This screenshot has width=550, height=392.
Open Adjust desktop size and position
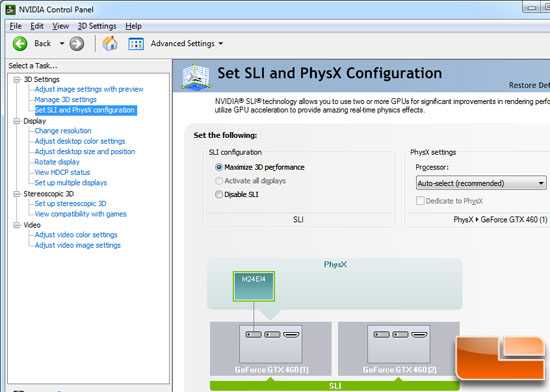pos(85,152)
